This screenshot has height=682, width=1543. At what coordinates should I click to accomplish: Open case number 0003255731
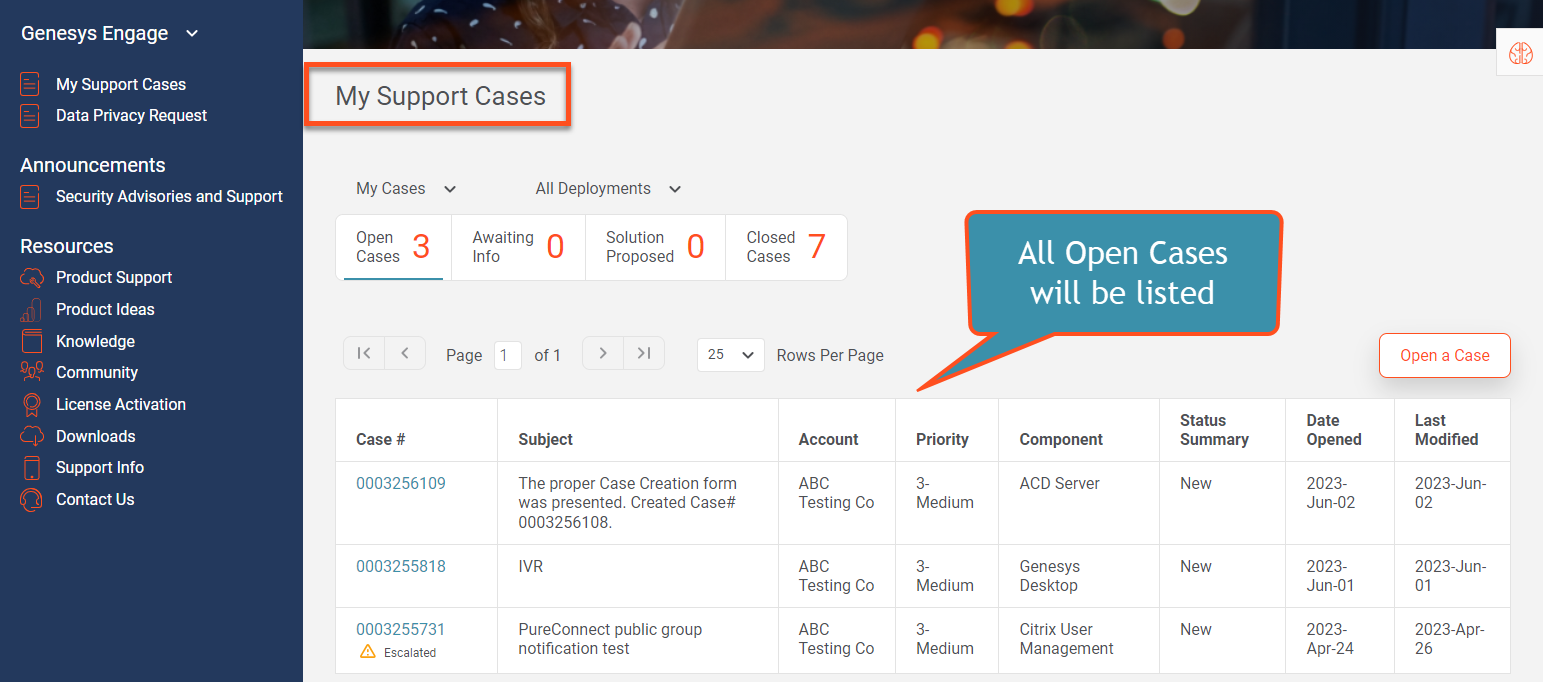[x=401, y=629]
